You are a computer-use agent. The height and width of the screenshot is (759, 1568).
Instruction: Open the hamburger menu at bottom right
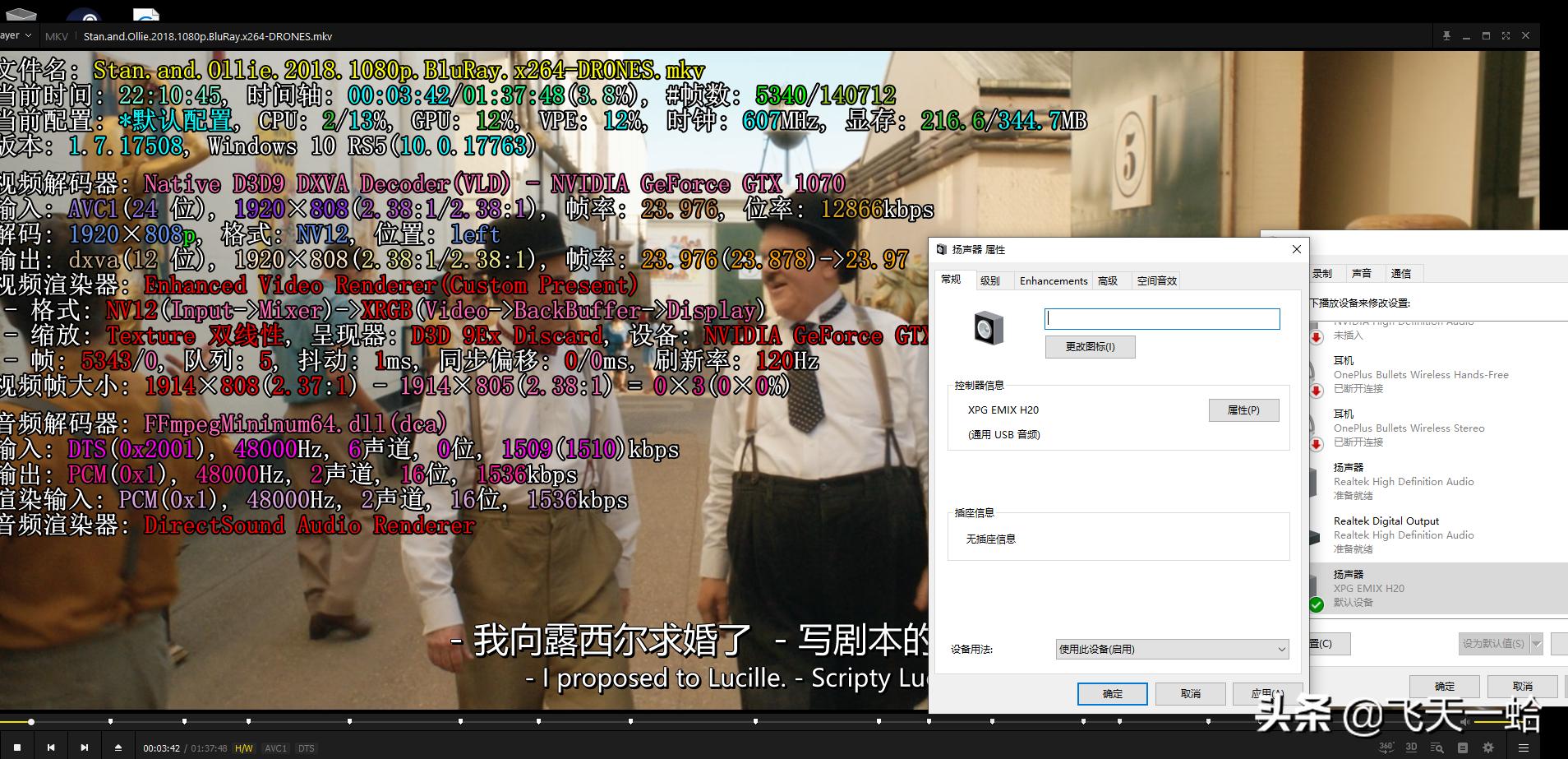click(1524, 748)
